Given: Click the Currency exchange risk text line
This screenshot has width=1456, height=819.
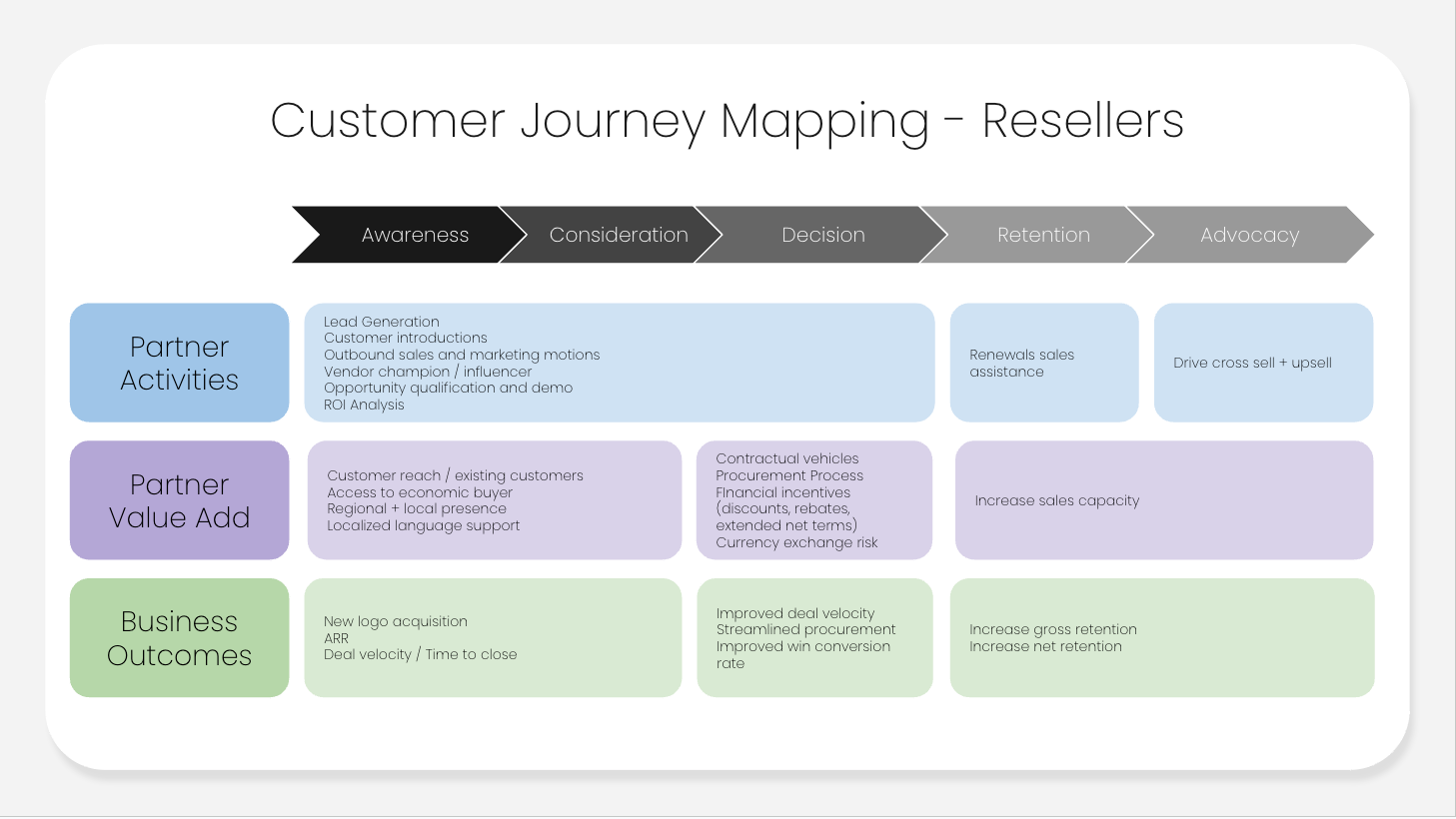Looking at the screenshot, I should pyautogui.click(x=796, y=542).
